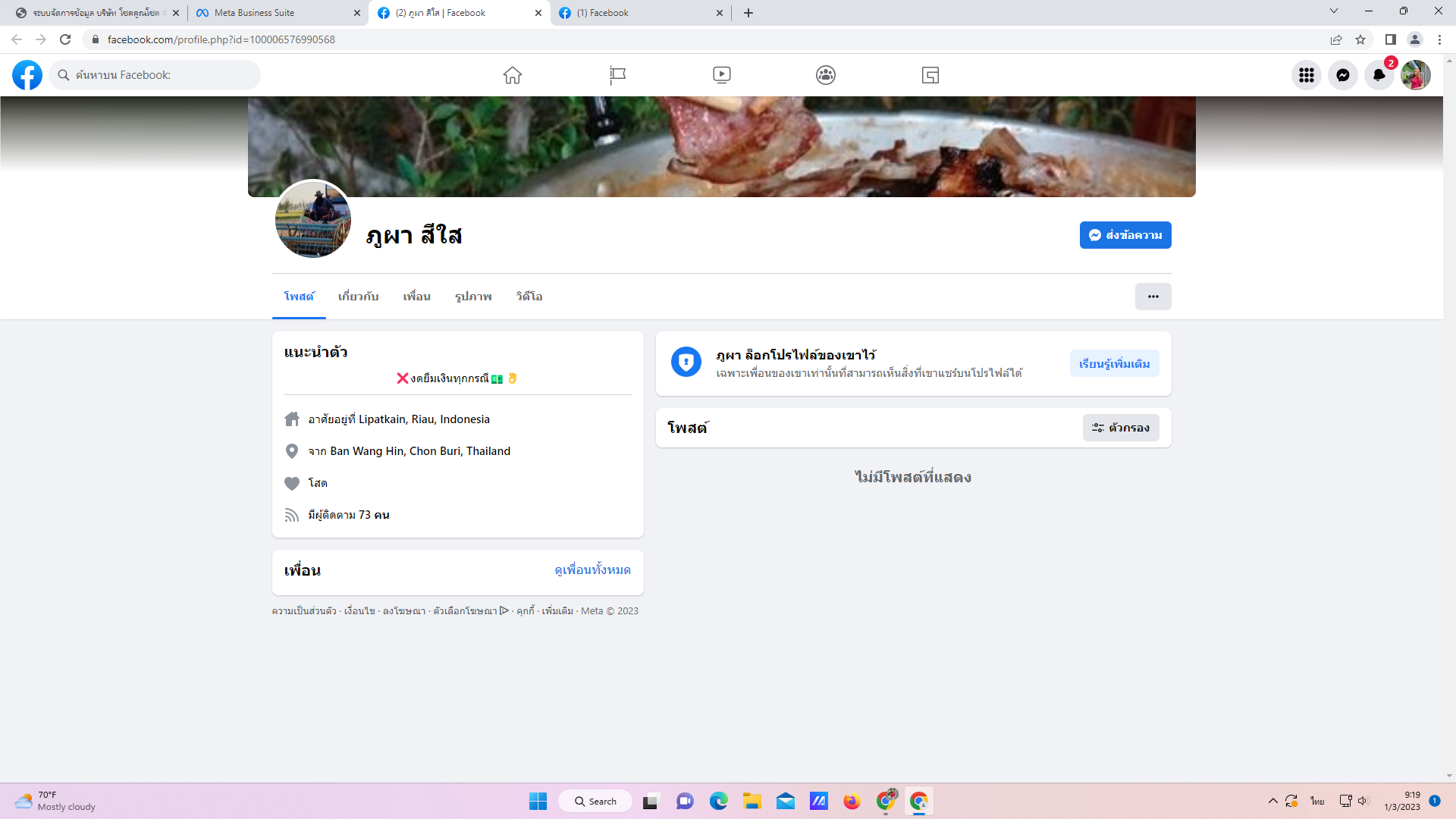Switch to the รูปภาพ tab
This screenshot has height=819, width=1456.
tap(473, 297)
